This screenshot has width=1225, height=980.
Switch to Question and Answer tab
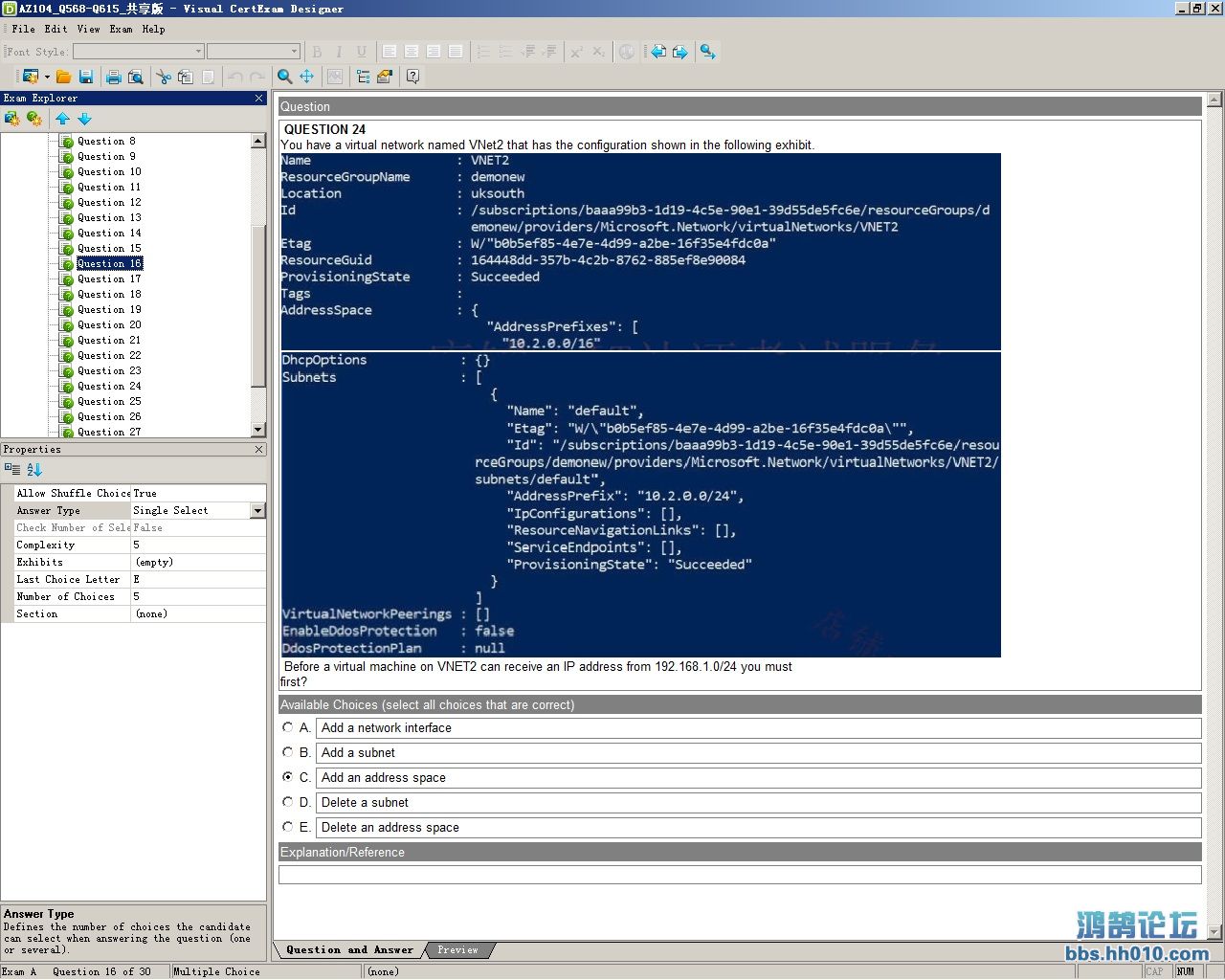(x=349, y=950)
